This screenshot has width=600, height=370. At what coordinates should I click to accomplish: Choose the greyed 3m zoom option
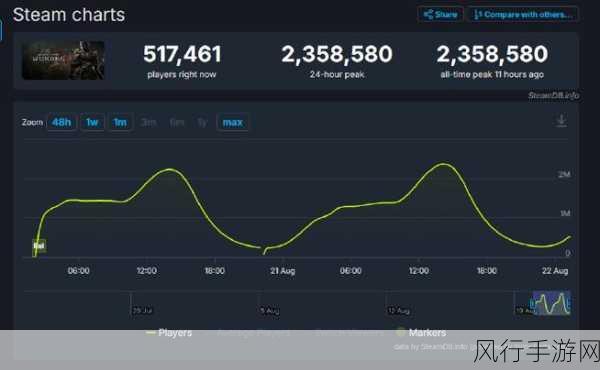148,122
